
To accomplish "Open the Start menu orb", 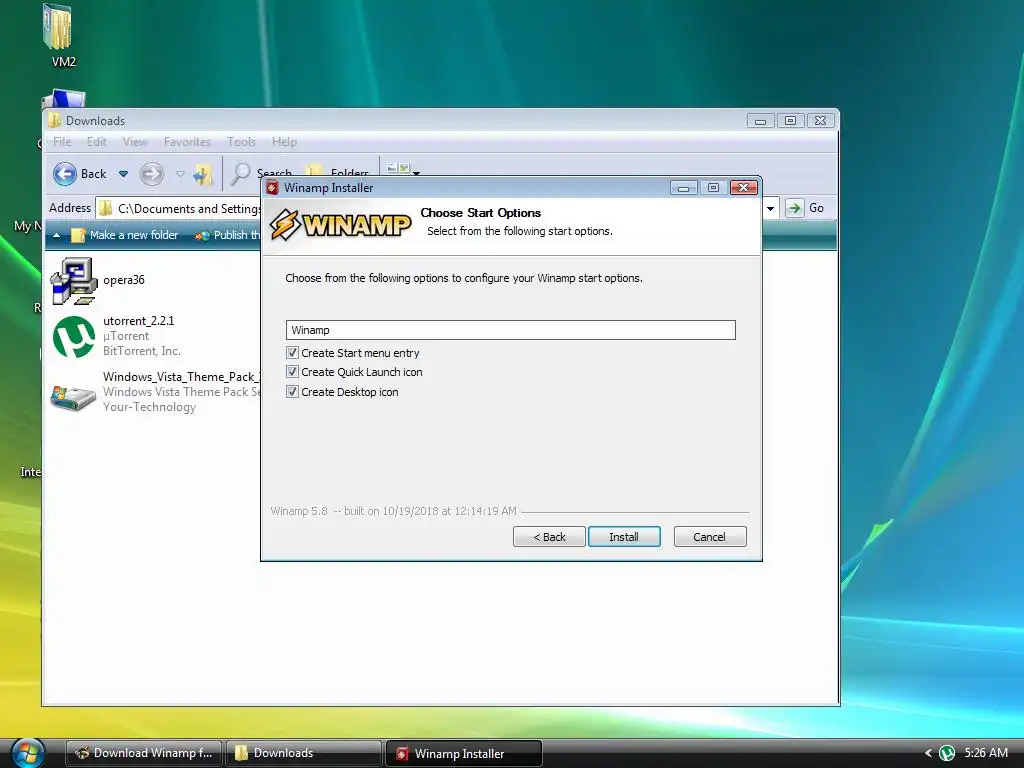I will (x=27, y=753).
